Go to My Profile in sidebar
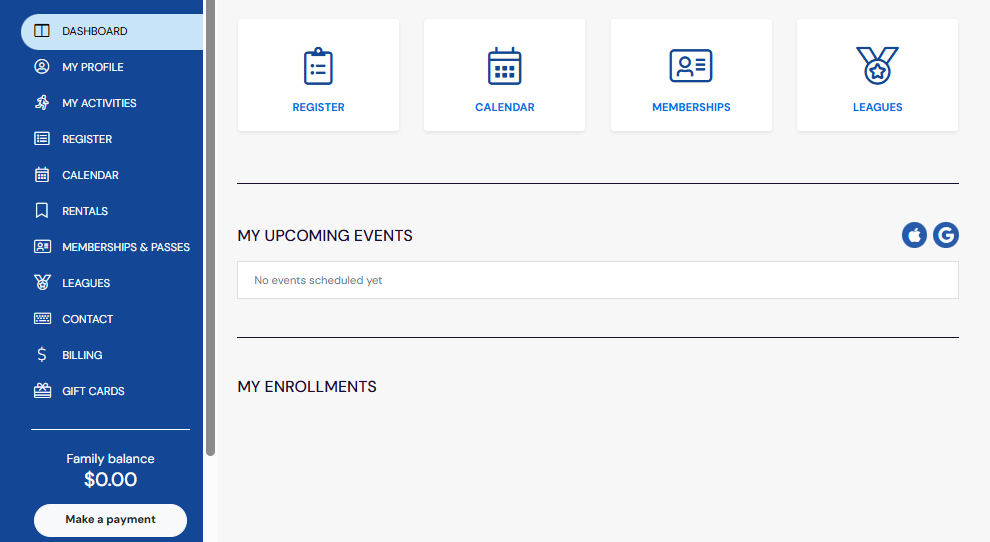 point(93,67)
